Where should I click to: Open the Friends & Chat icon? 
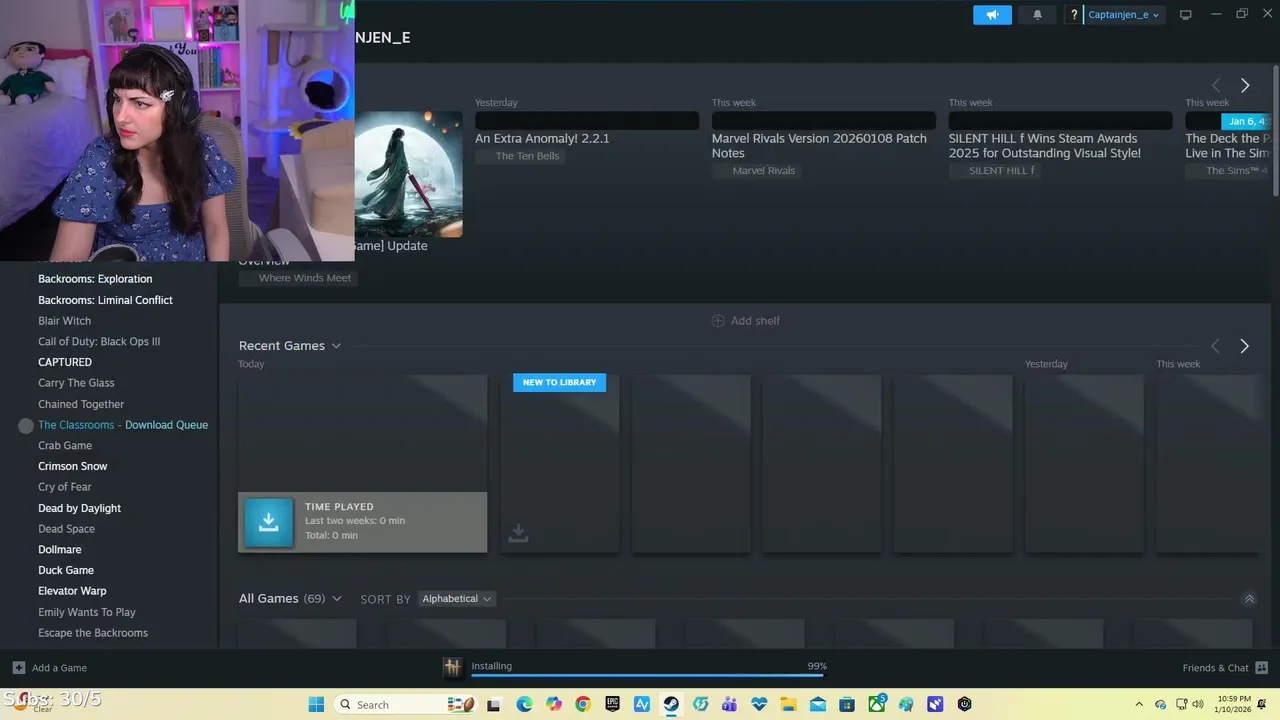click(x=1261, y=667)
